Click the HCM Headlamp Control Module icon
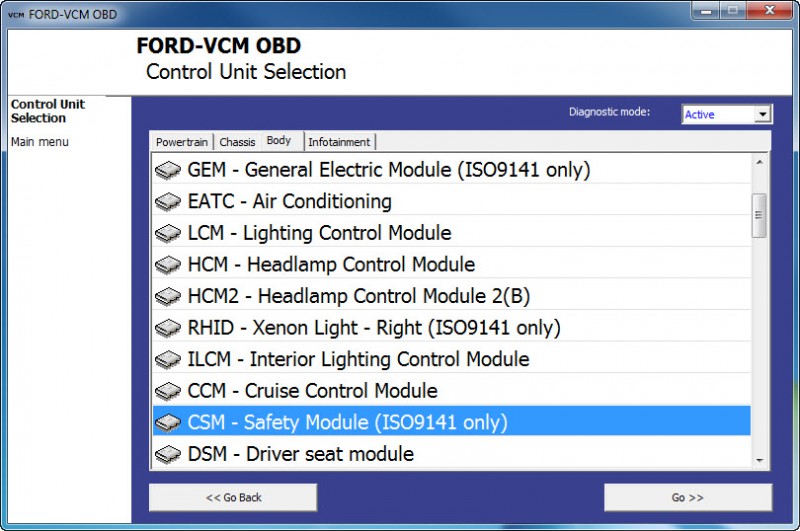 (168, 266)
